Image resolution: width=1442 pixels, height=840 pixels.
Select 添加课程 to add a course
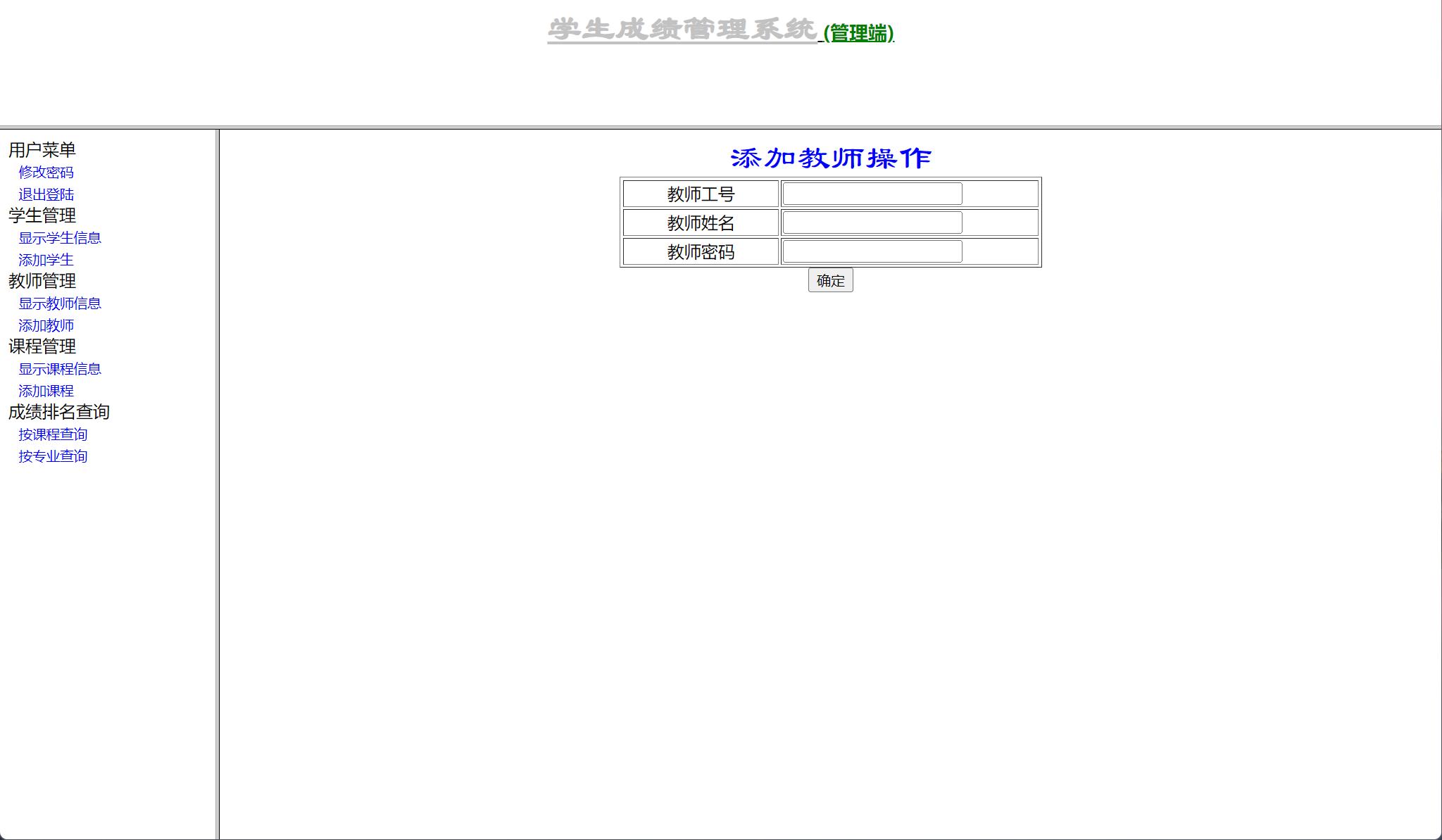(x=46, y=391)
